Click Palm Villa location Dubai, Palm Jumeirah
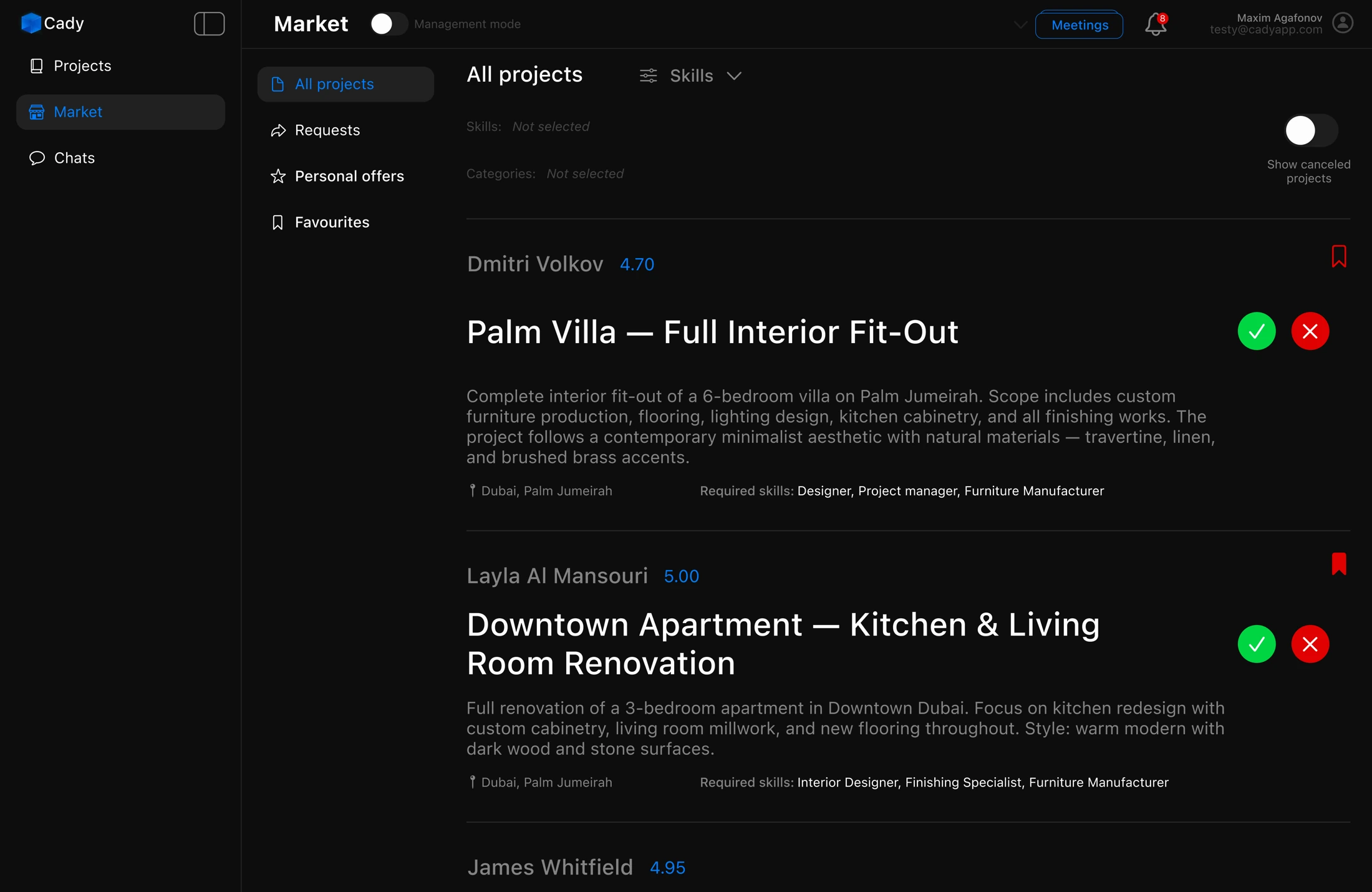Viewport: 1372px width, 892px height. pos(541,491)
